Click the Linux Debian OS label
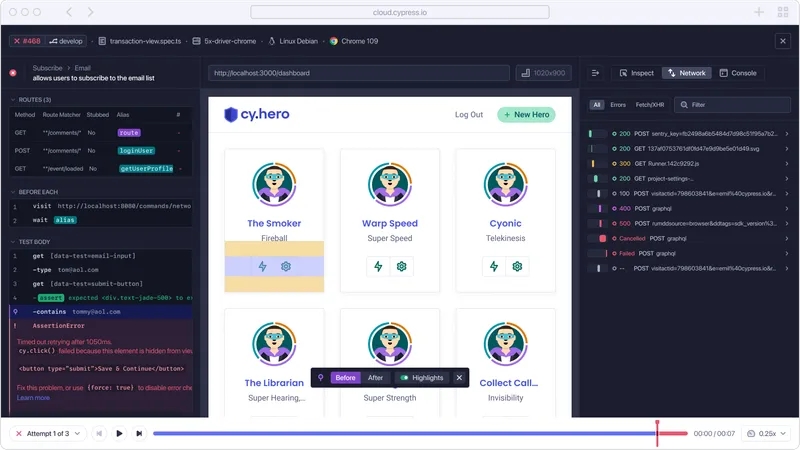 [x=293, y=41]
